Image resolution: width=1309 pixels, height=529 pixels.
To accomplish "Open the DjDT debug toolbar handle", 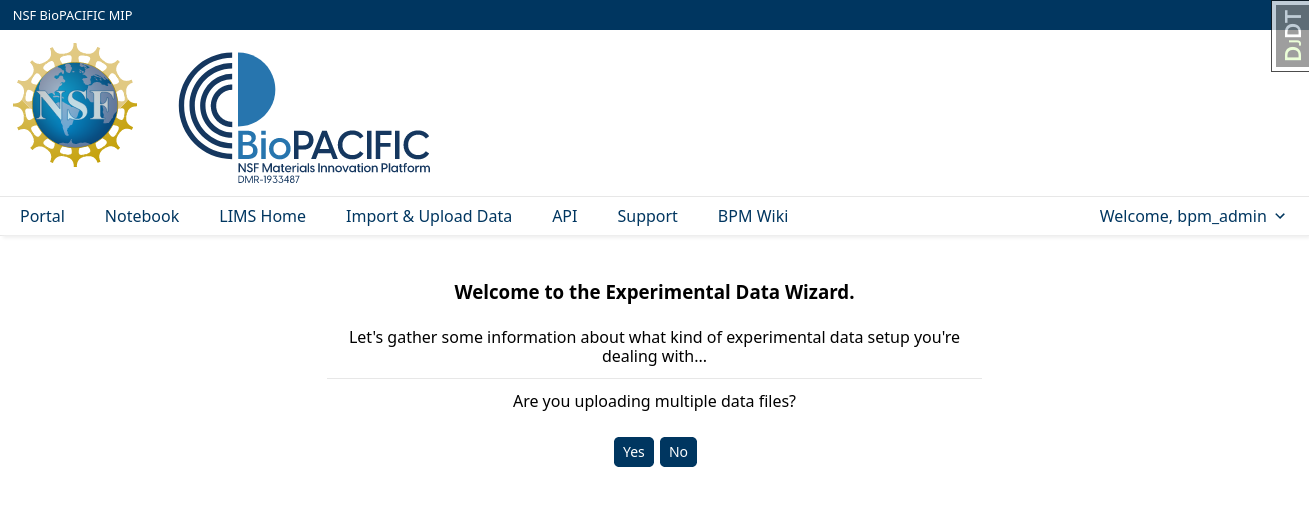I will [x=1291, y=37].
